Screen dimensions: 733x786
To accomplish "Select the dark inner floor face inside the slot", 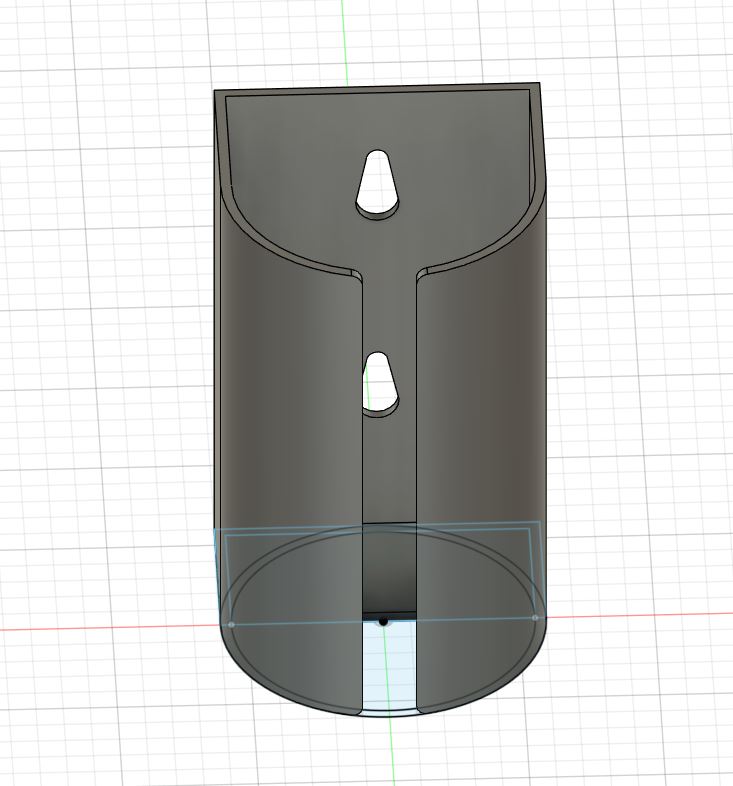I will coord(390,566).
